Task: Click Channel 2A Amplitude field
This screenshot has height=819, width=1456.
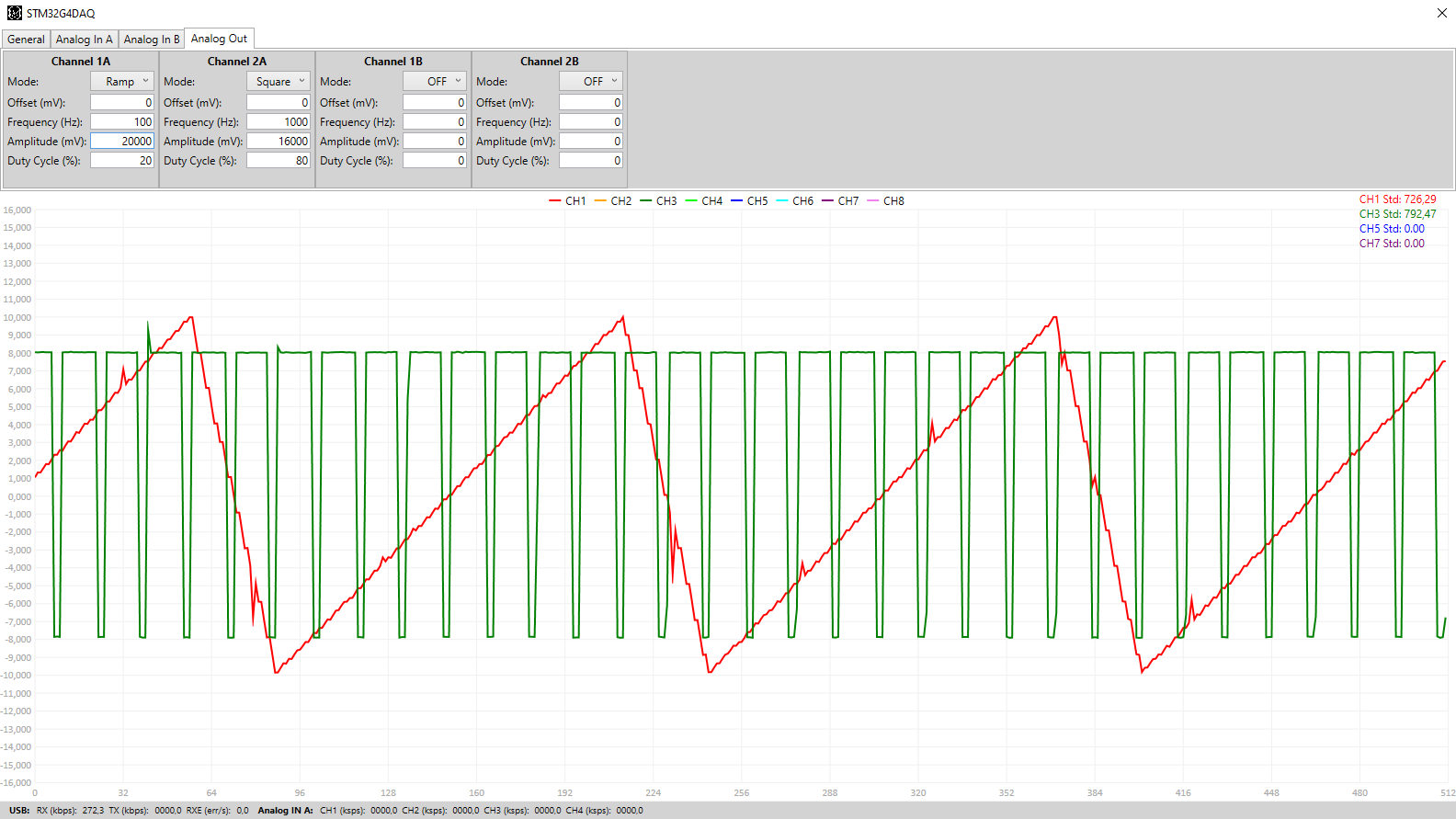Action: click(279, 141)
